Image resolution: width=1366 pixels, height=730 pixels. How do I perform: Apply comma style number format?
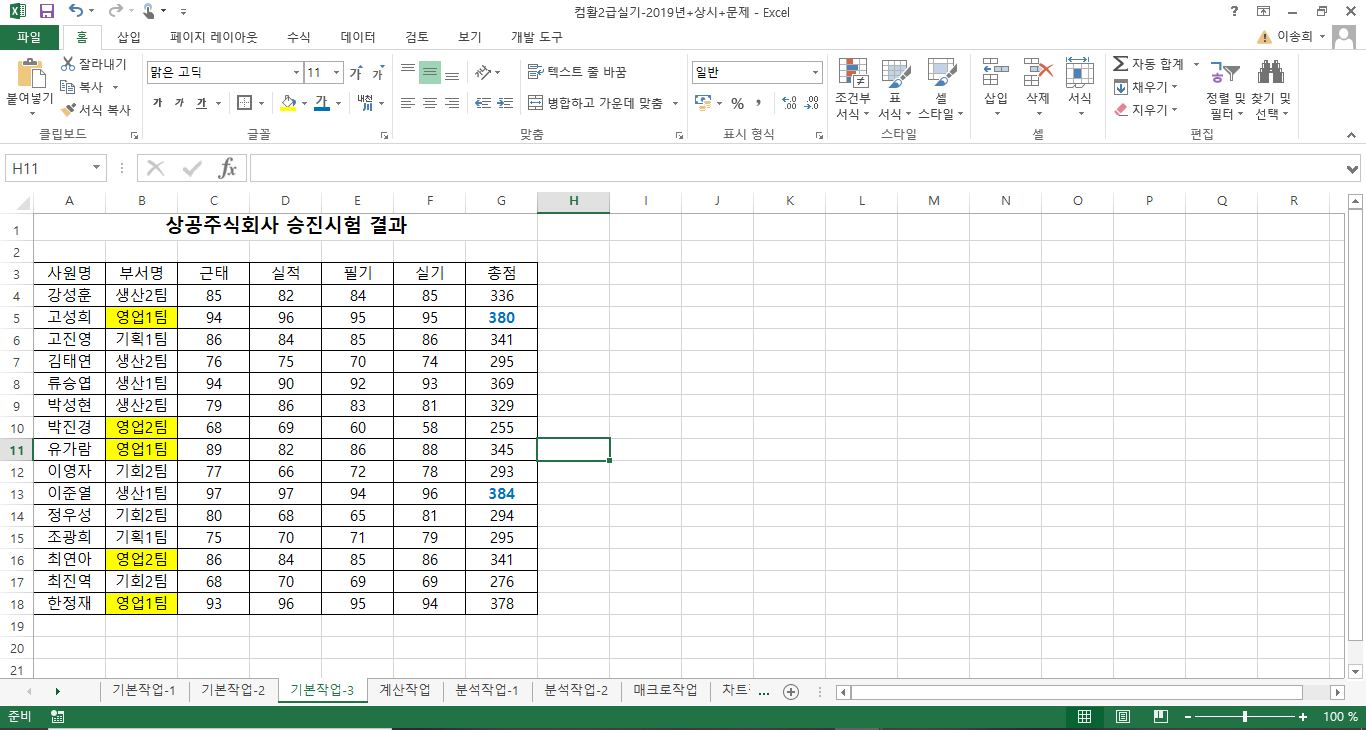pyautogui.click(x=759, y=103)
